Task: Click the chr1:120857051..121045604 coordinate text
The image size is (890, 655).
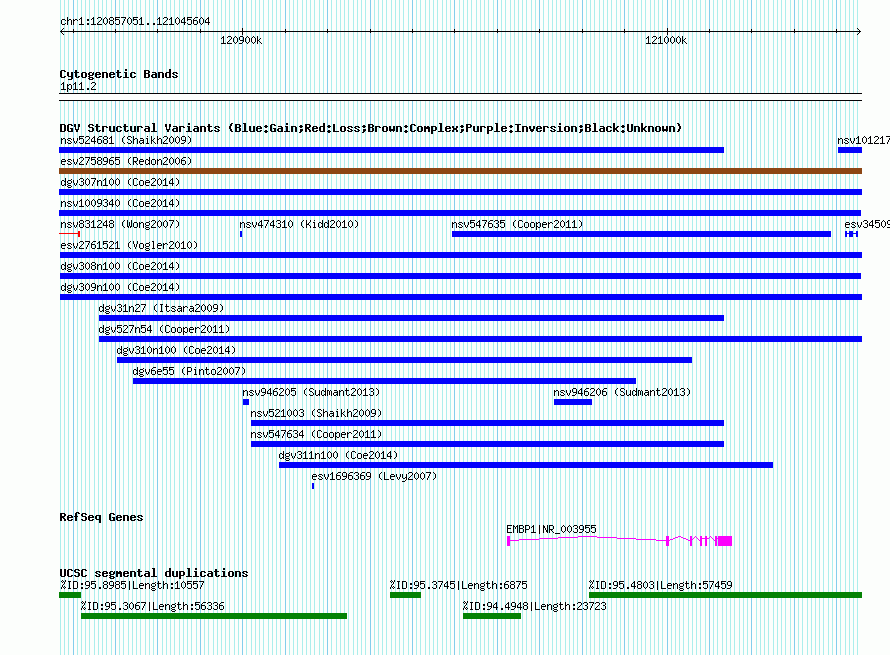Action: (135, 21)
